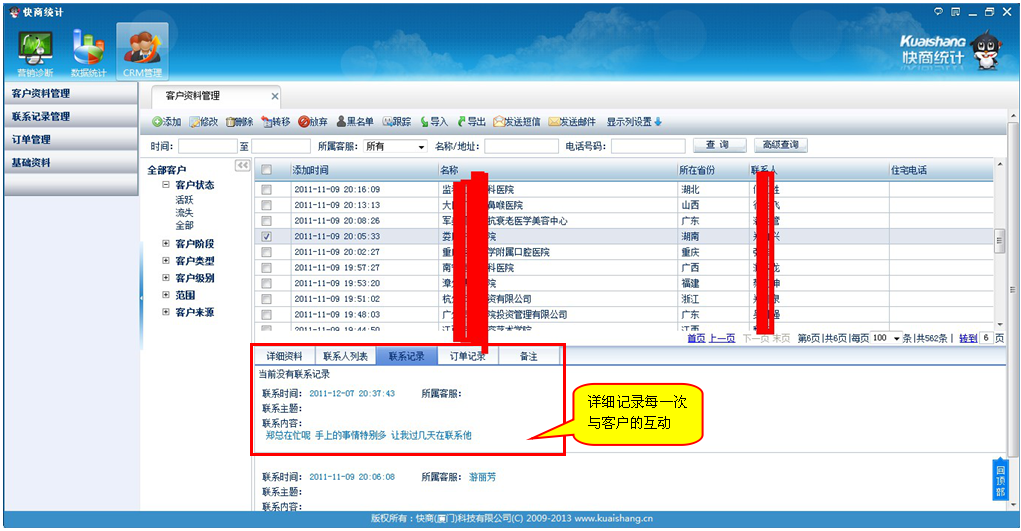Uncheck the row dated 2011-11-09 20:05:33
1021x531 pixels.
point(266,237)
